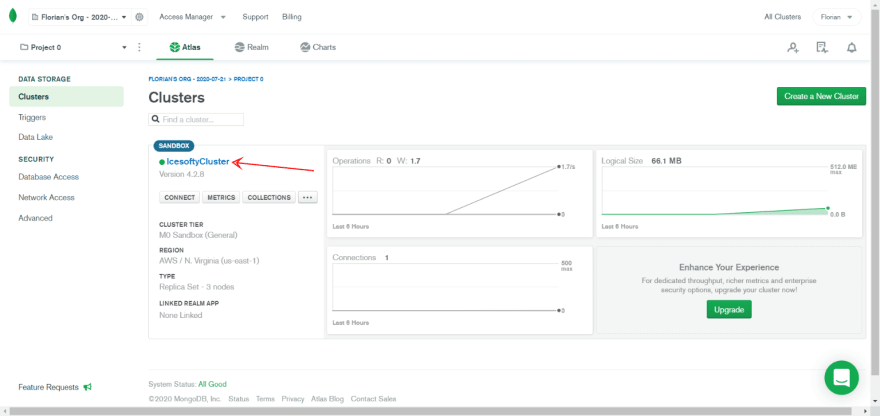Click Replica Set - 3 nodes text
Screen dimensions: 880x416
coord(197,287)
